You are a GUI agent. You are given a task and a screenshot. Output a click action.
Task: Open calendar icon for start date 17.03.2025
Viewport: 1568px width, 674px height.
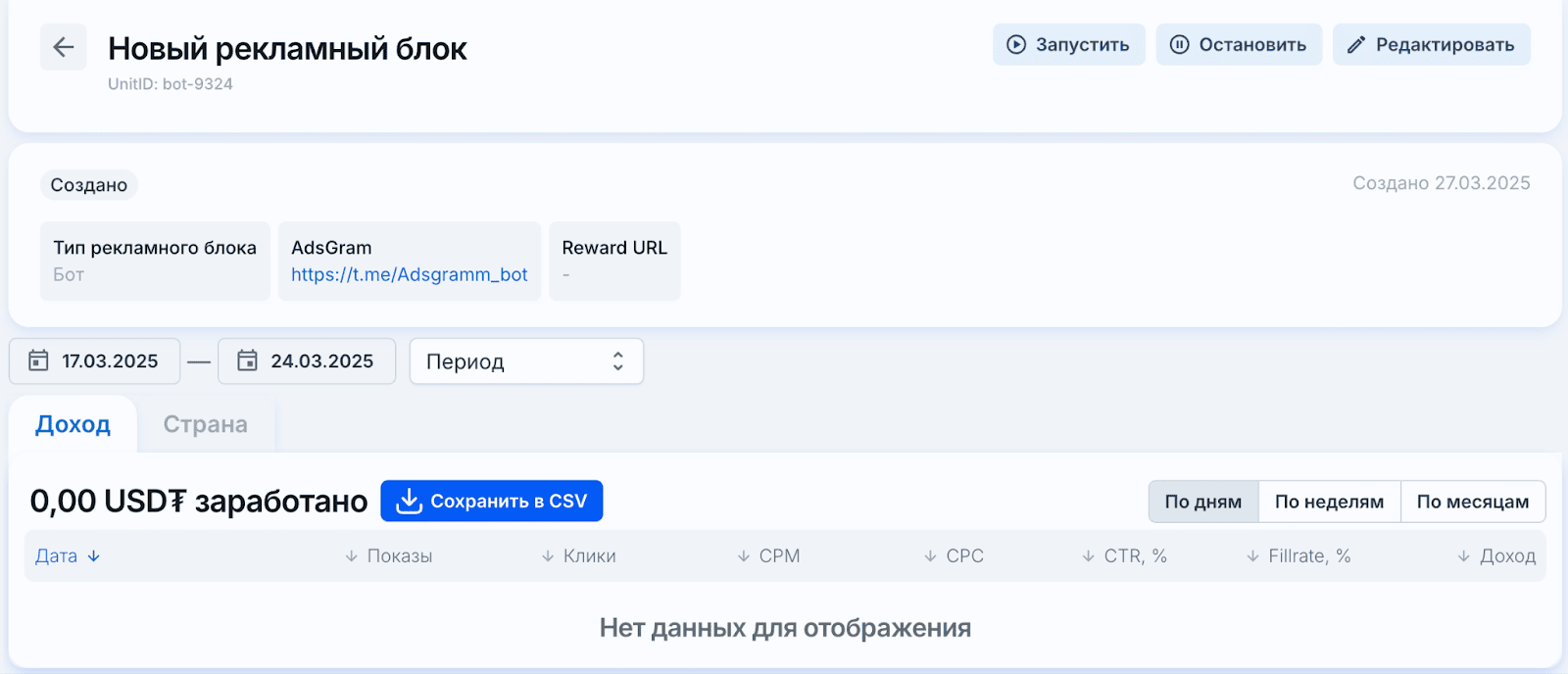tap(38, 361)
